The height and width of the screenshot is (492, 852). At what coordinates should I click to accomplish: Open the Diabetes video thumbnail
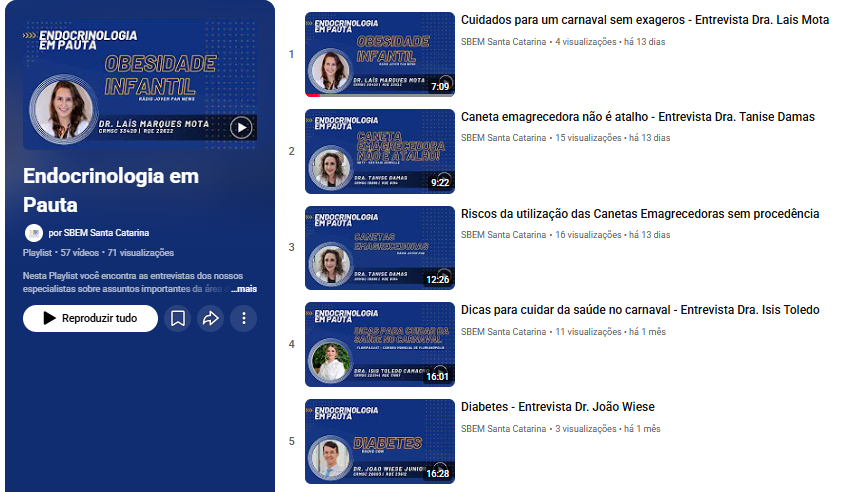379,441
